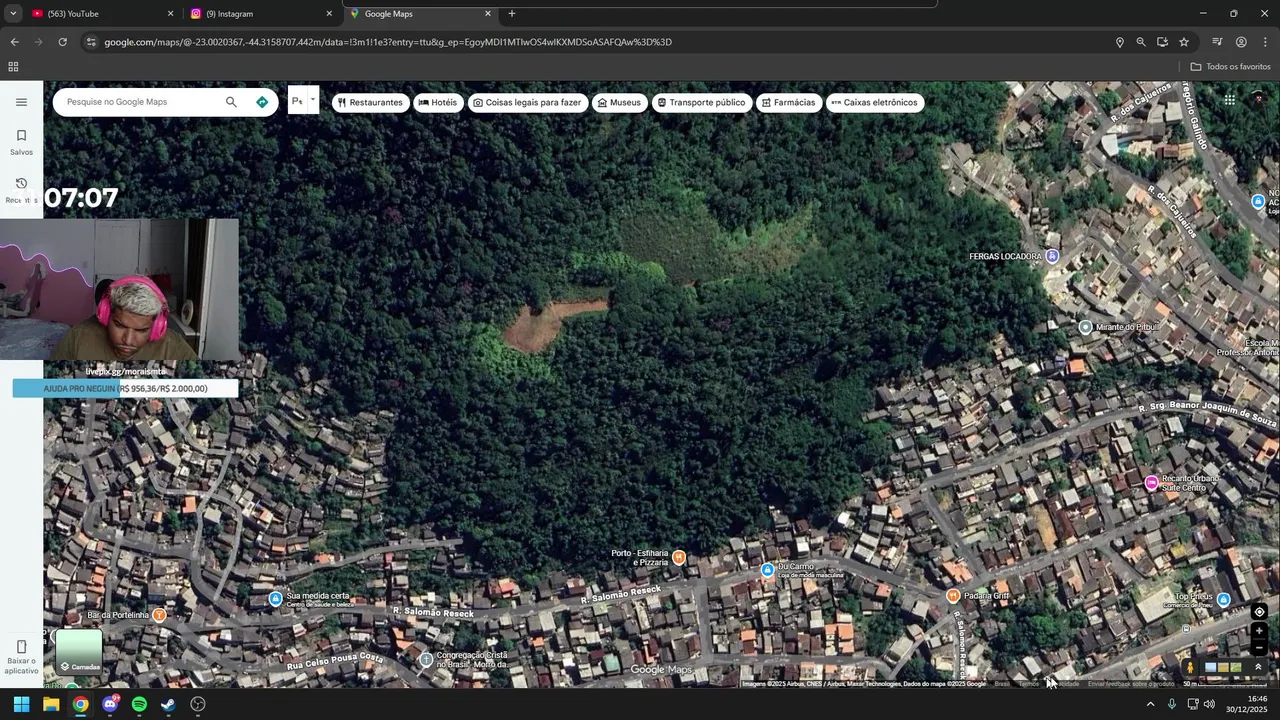
Task: Select the Recanto Urbano Suíte Centro pin
Action: 1151,483
